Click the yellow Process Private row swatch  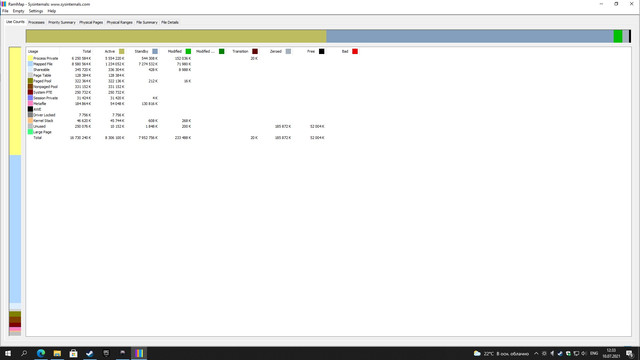[x=30, y=58]
